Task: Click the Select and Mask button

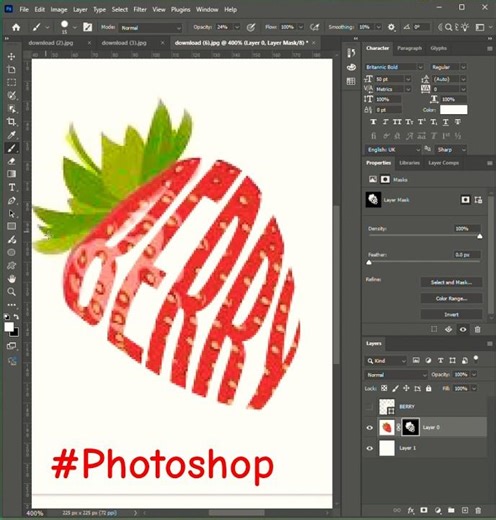Action: (451, 282)
